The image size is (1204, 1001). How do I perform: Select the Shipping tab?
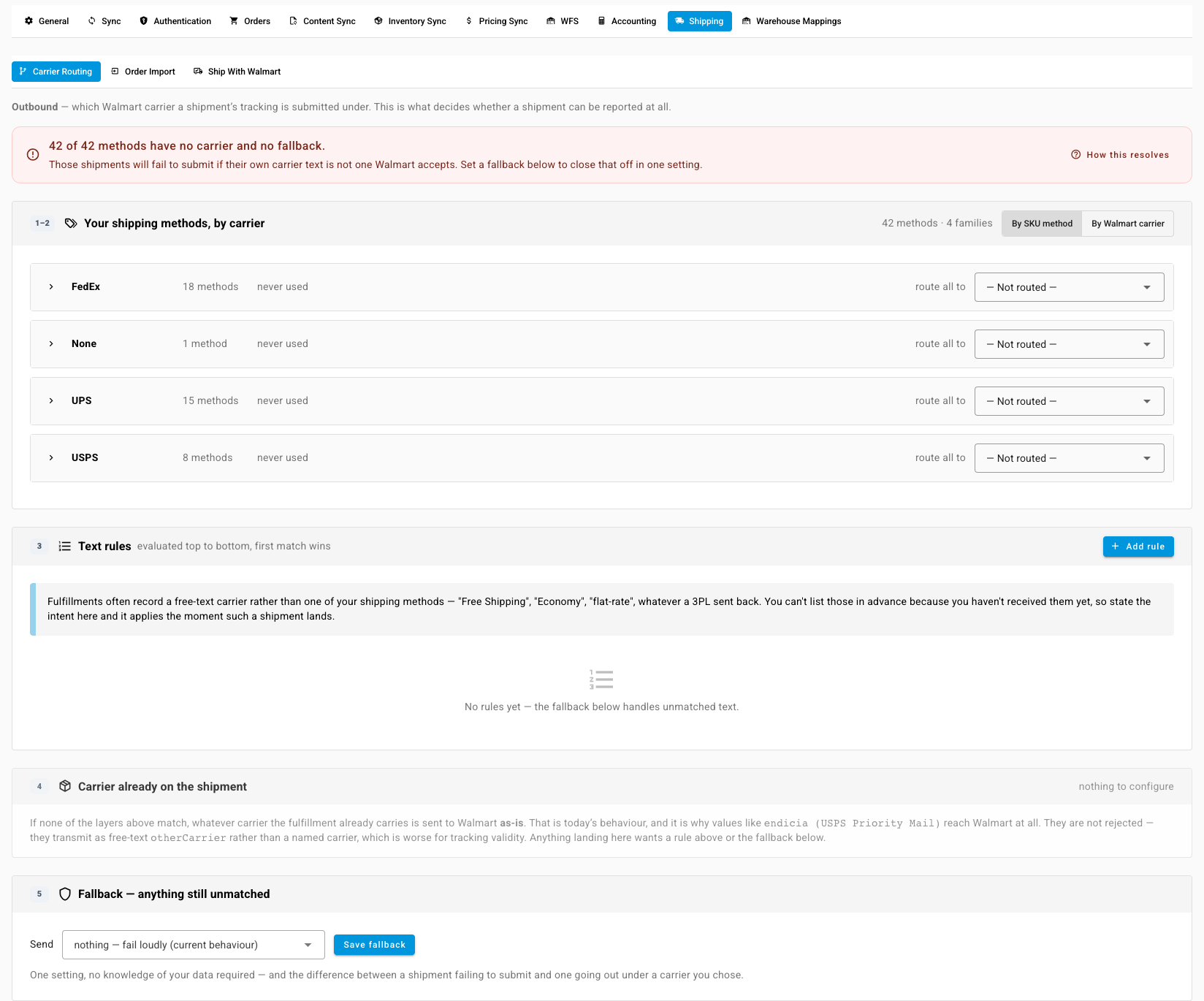click(x=700, y=21)
